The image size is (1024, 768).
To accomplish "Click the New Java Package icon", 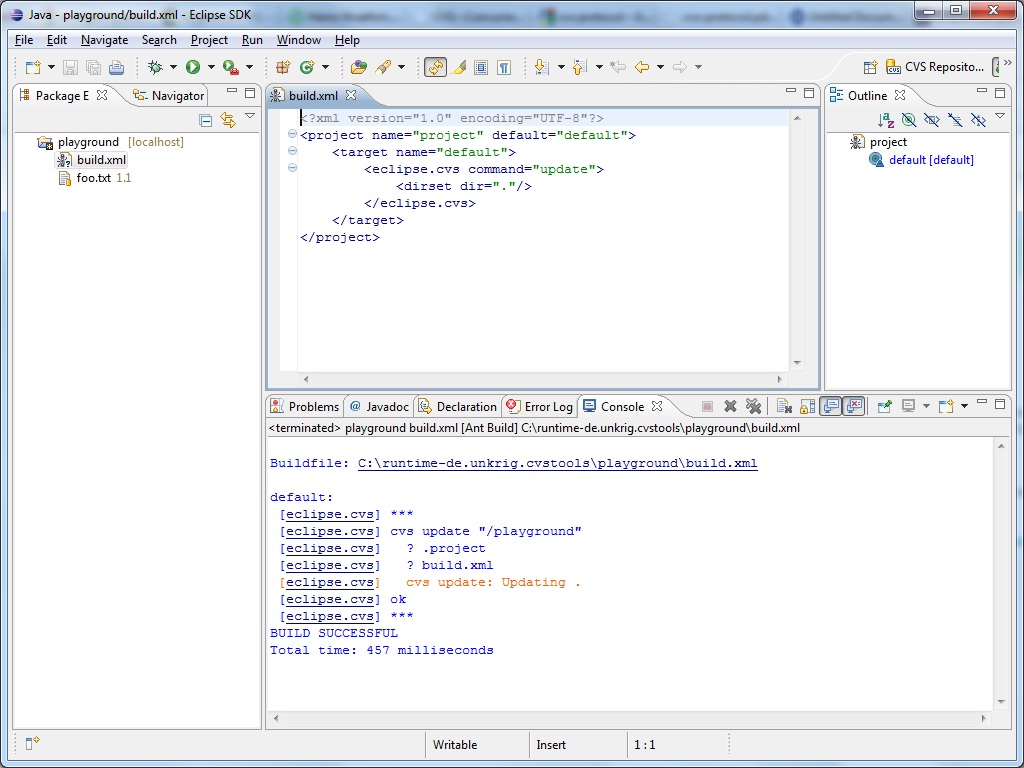I will coord(283,67).
